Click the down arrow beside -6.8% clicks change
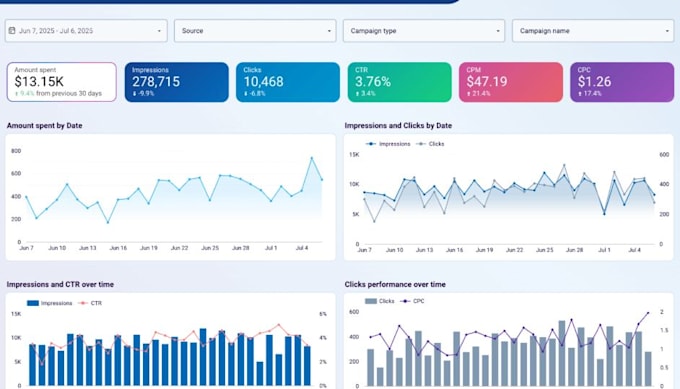The width and height of the screenshot is (680, 389). (246, 94)
